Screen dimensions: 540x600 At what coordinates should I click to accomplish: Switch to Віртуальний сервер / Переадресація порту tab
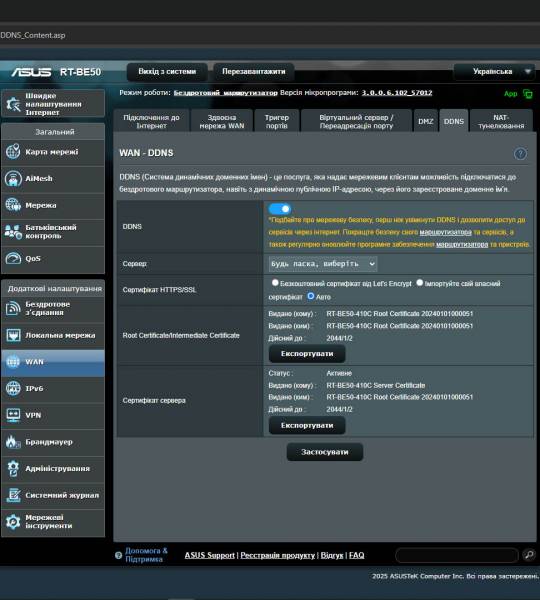pos(356,121)
